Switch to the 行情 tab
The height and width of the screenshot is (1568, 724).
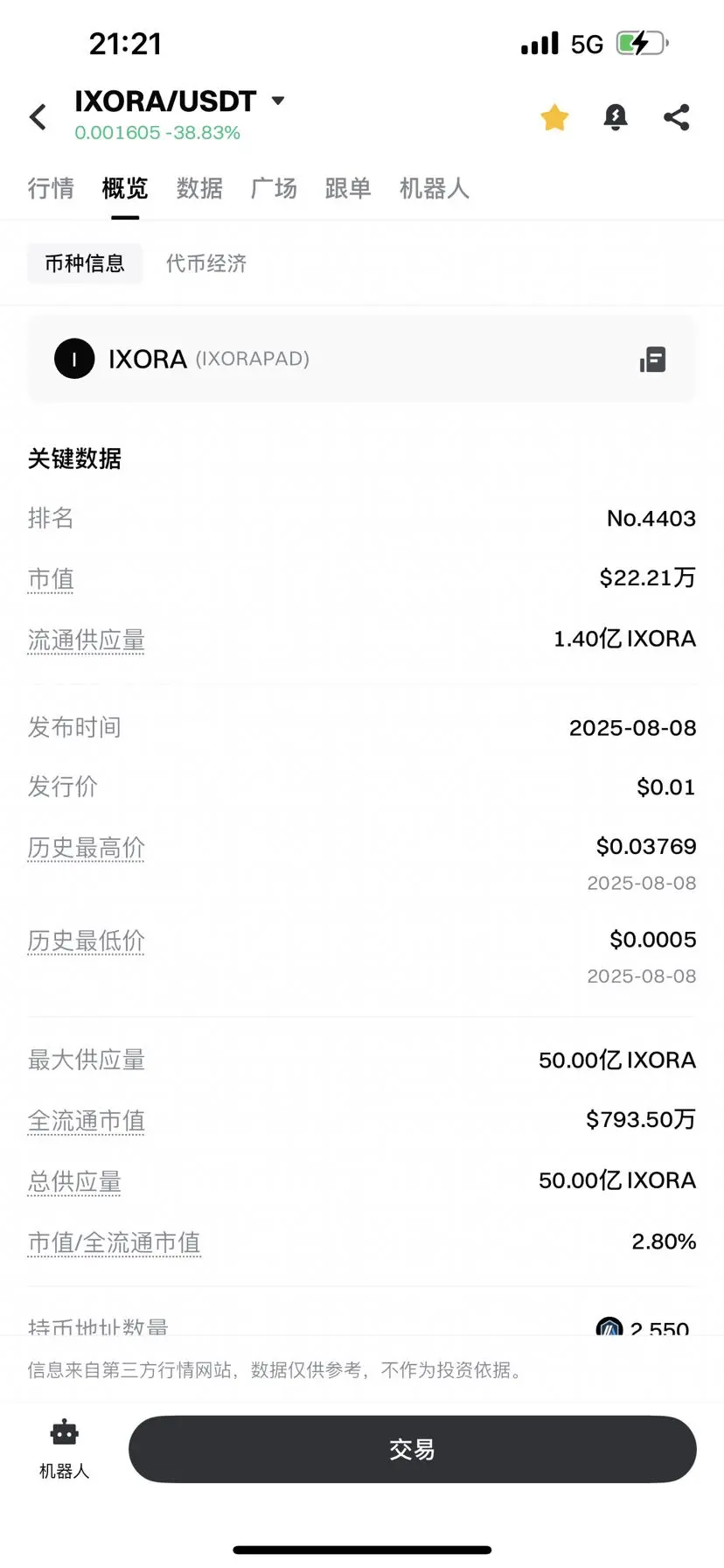pyautogui.click(x=51, y=188)
